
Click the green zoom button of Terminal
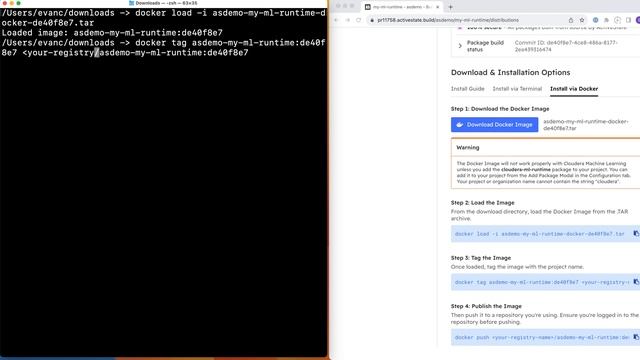coord(18,3)
